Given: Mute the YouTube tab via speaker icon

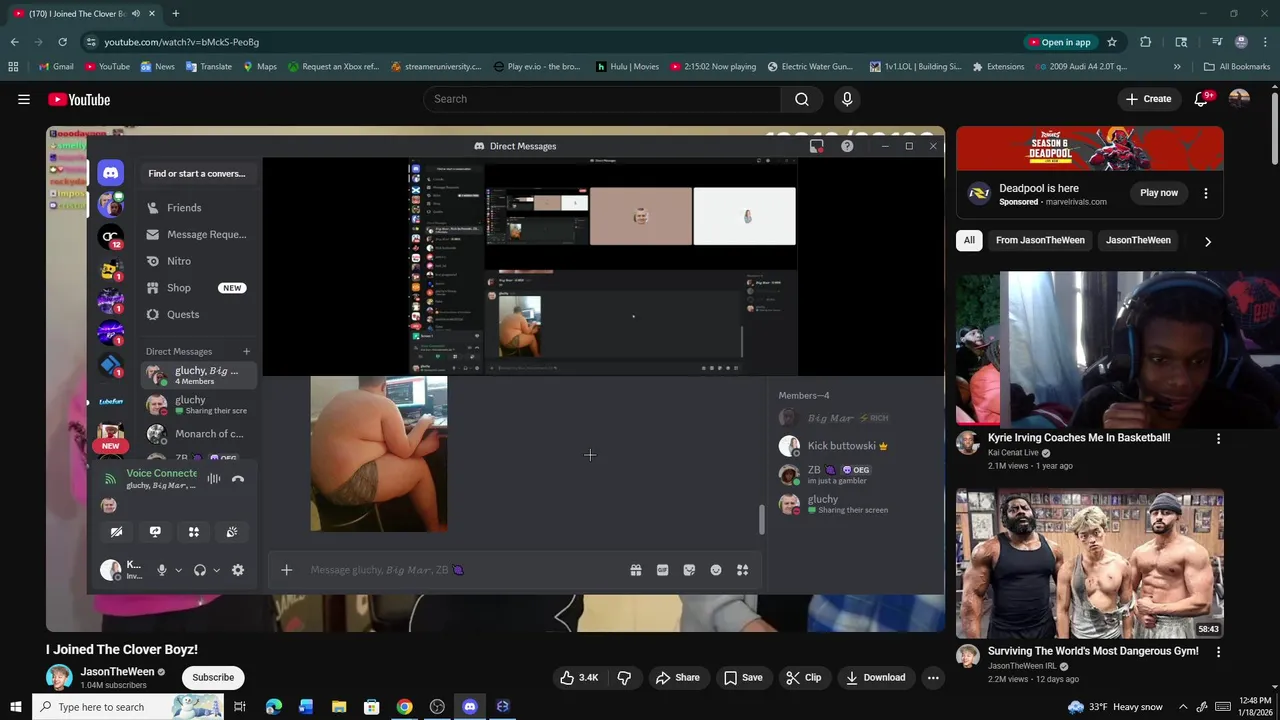Looking at the screenshot, I should coord(136,13).
